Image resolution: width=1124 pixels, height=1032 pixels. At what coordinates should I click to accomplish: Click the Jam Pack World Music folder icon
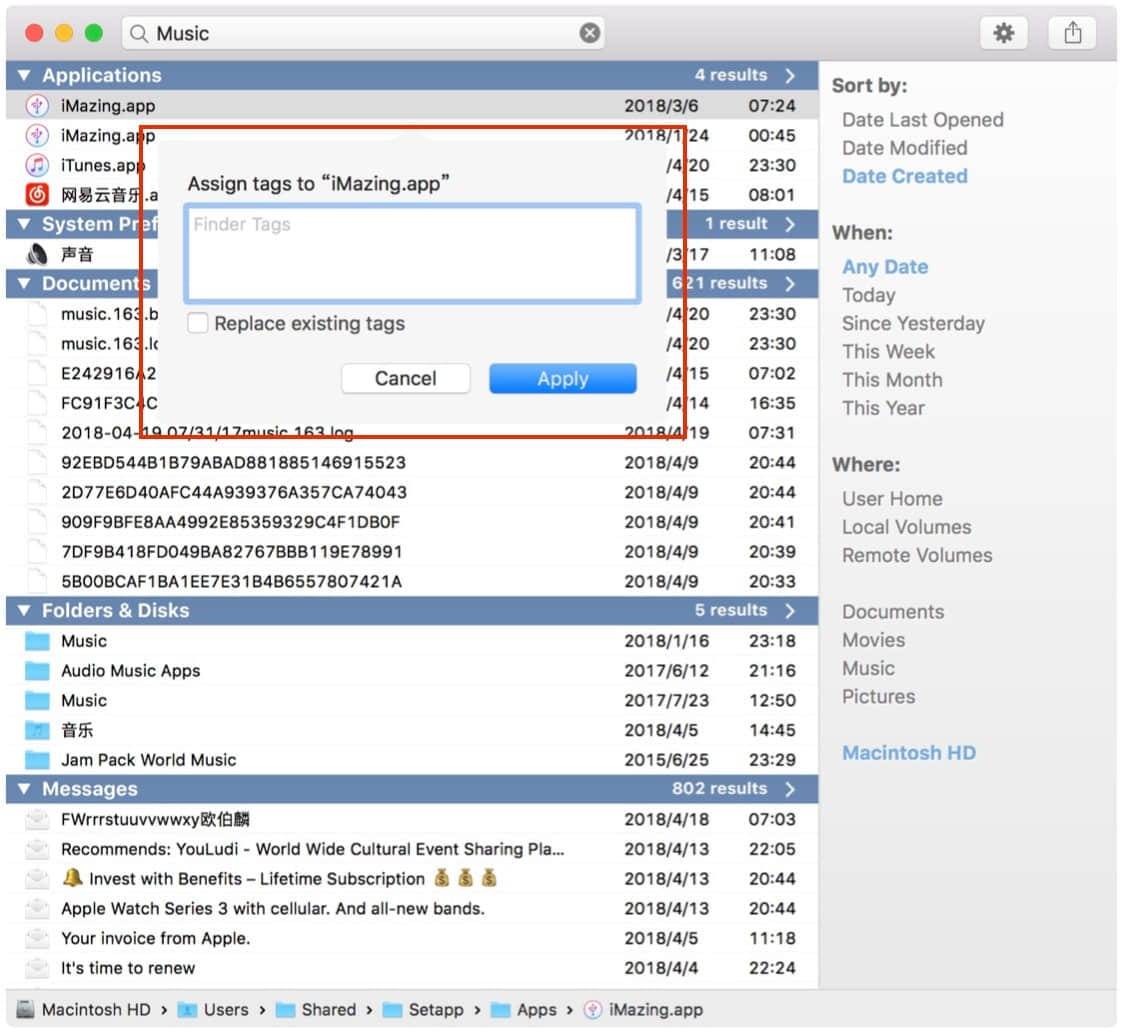tap(37, 760)
